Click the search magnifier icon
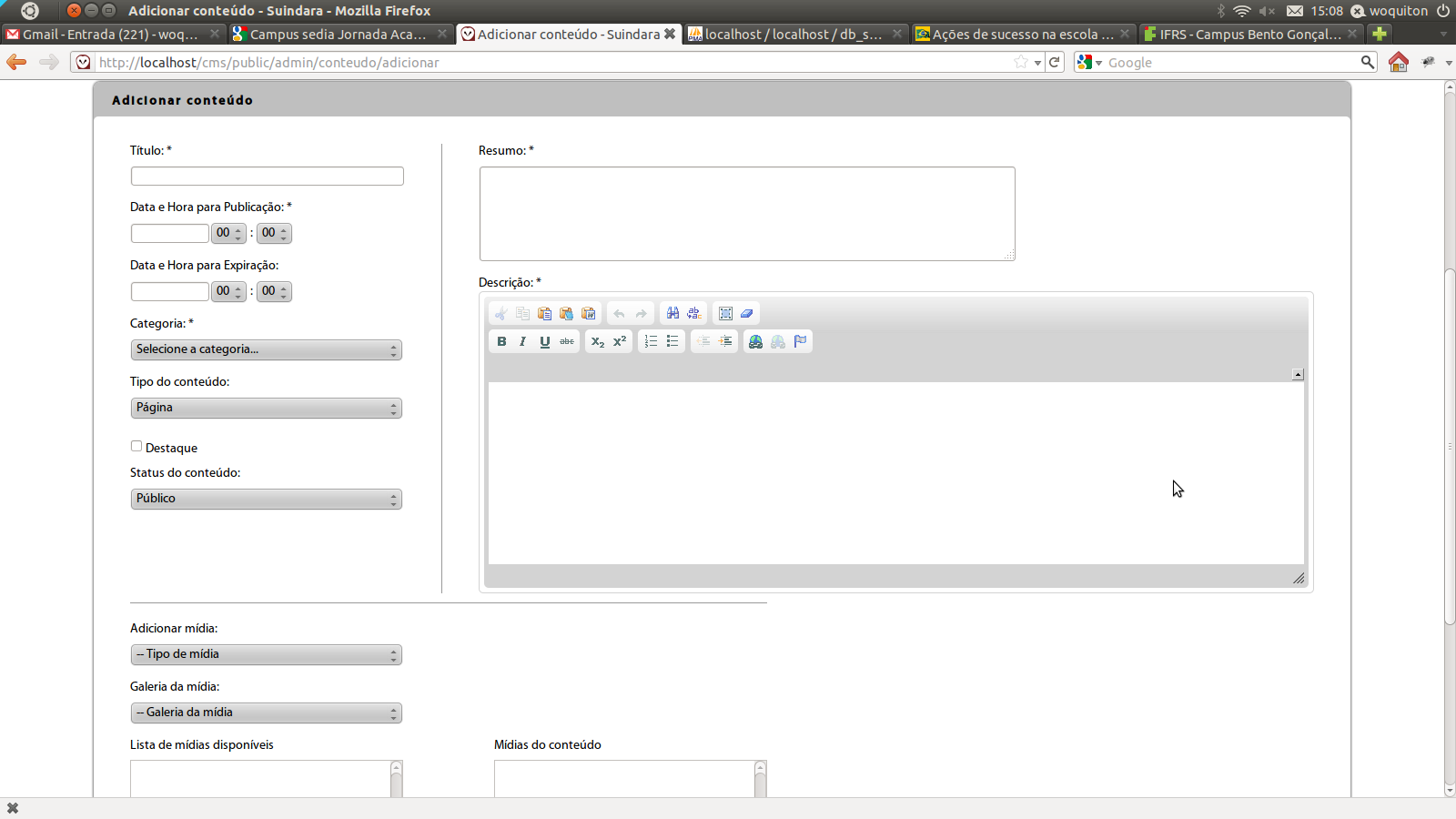Screen dimensions: 1456x819 1367,62
